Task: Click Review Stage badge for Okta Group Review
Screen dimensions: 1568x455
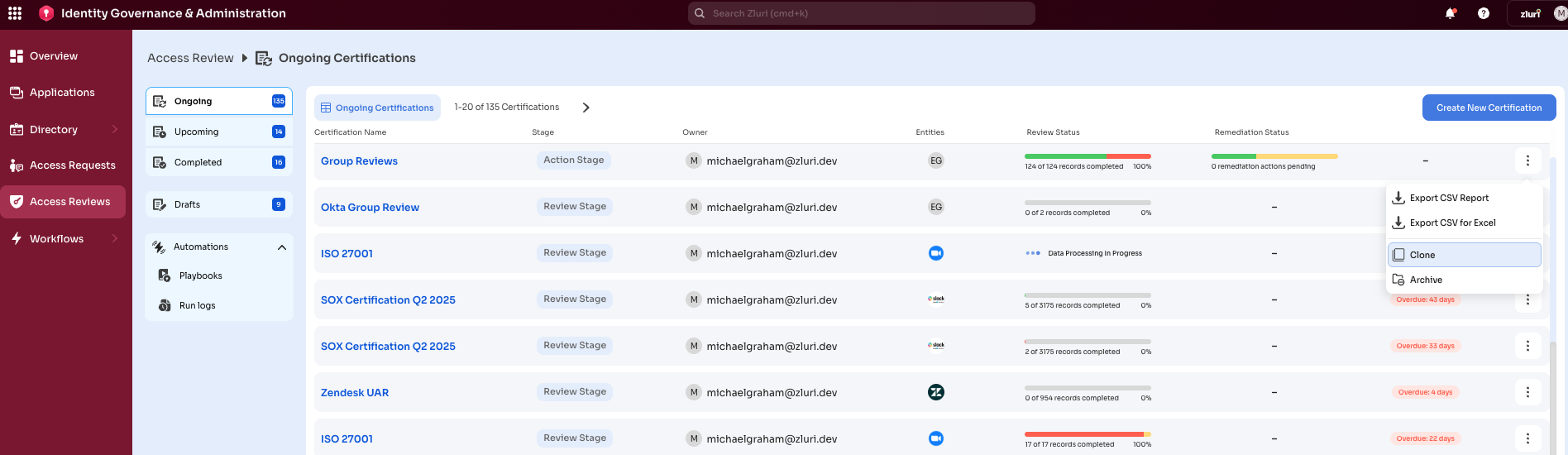Action: (575, 207)
